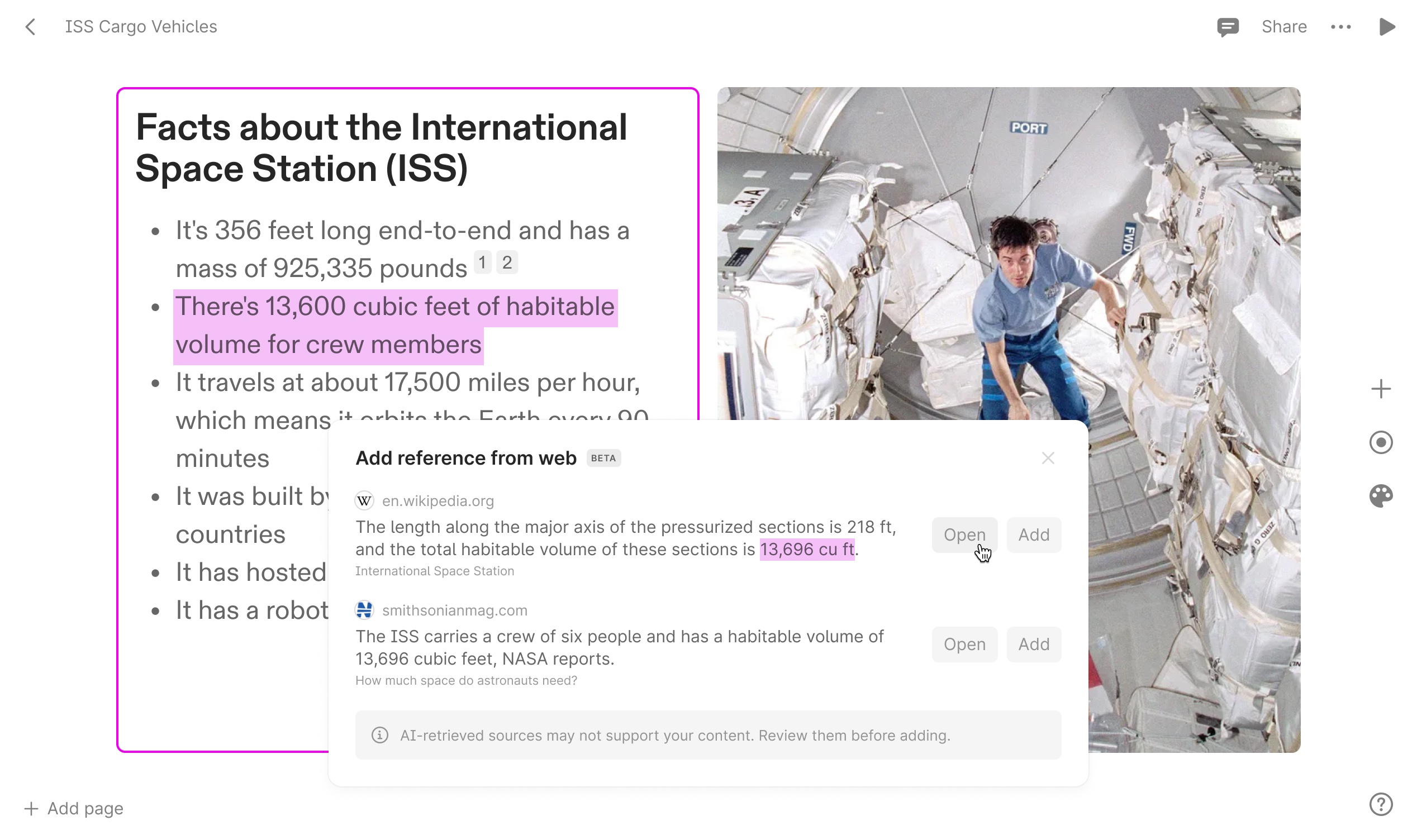Click citation number 2
1417x840 pixels.
(x=507, y=262)
